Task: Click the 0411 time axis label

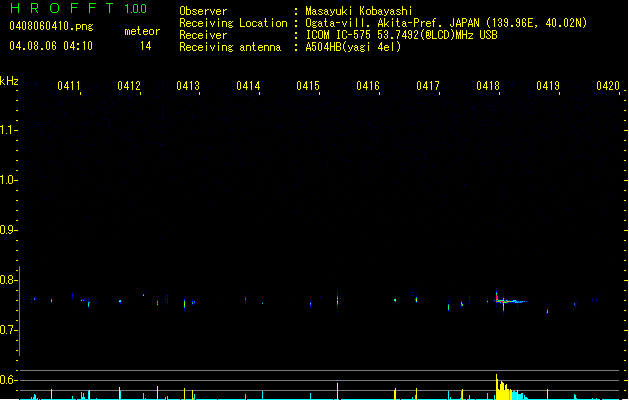Action: 69,86
